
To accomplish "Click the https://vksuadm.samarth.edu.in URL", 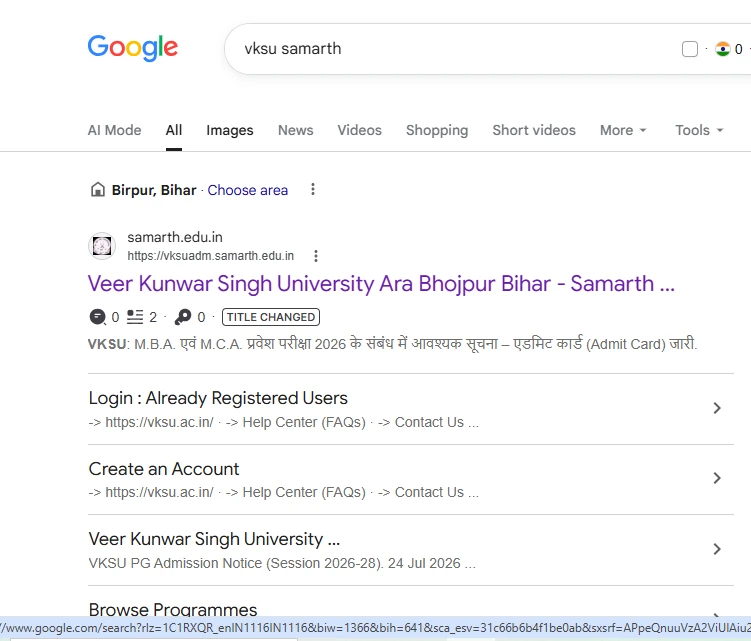I will pos(211,256).
